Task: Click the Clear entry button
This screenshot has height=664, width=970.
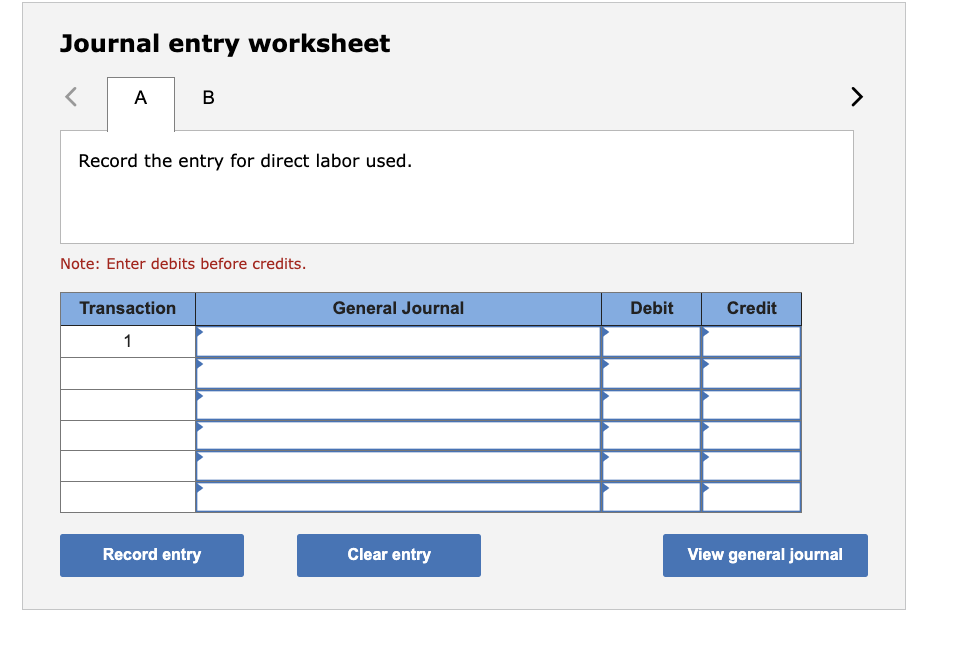Action: coord(388,555)
